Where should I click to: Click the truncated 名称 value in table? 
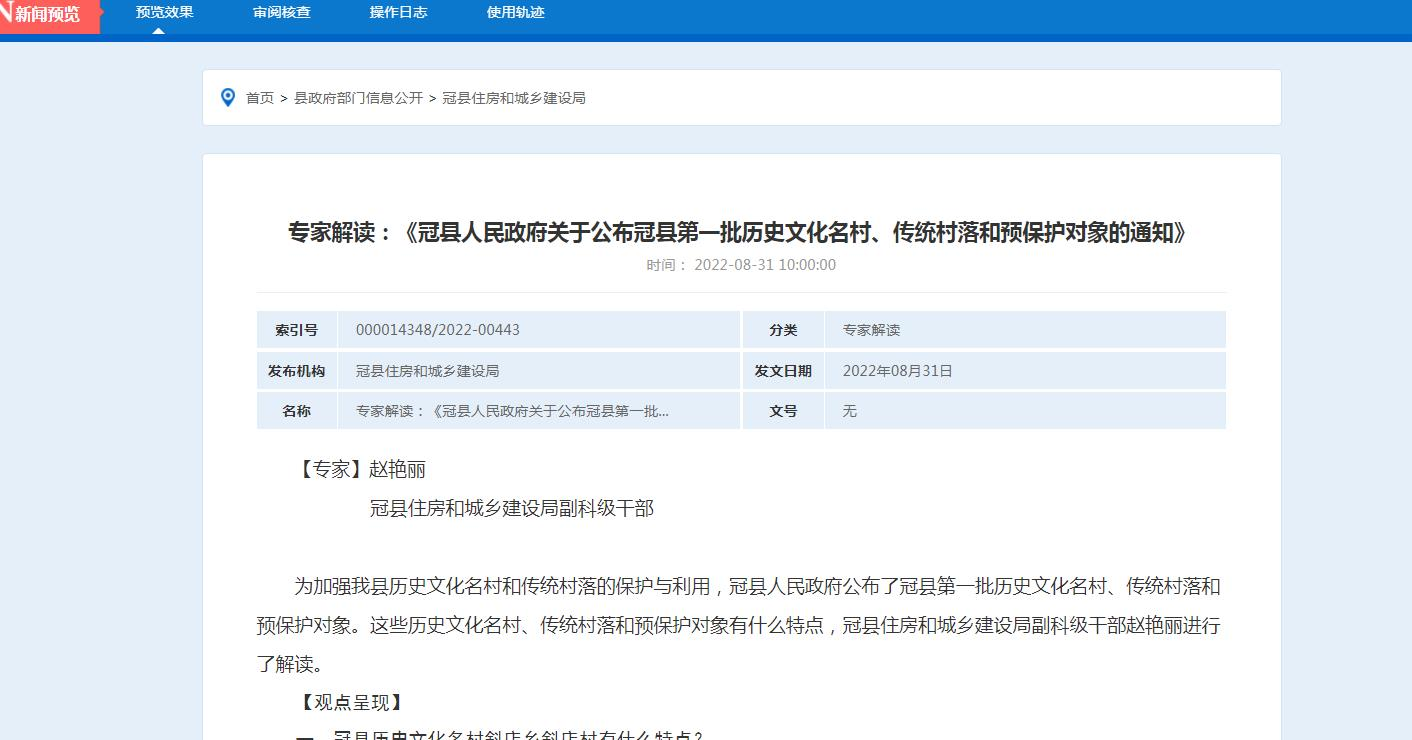click(513, 411)
